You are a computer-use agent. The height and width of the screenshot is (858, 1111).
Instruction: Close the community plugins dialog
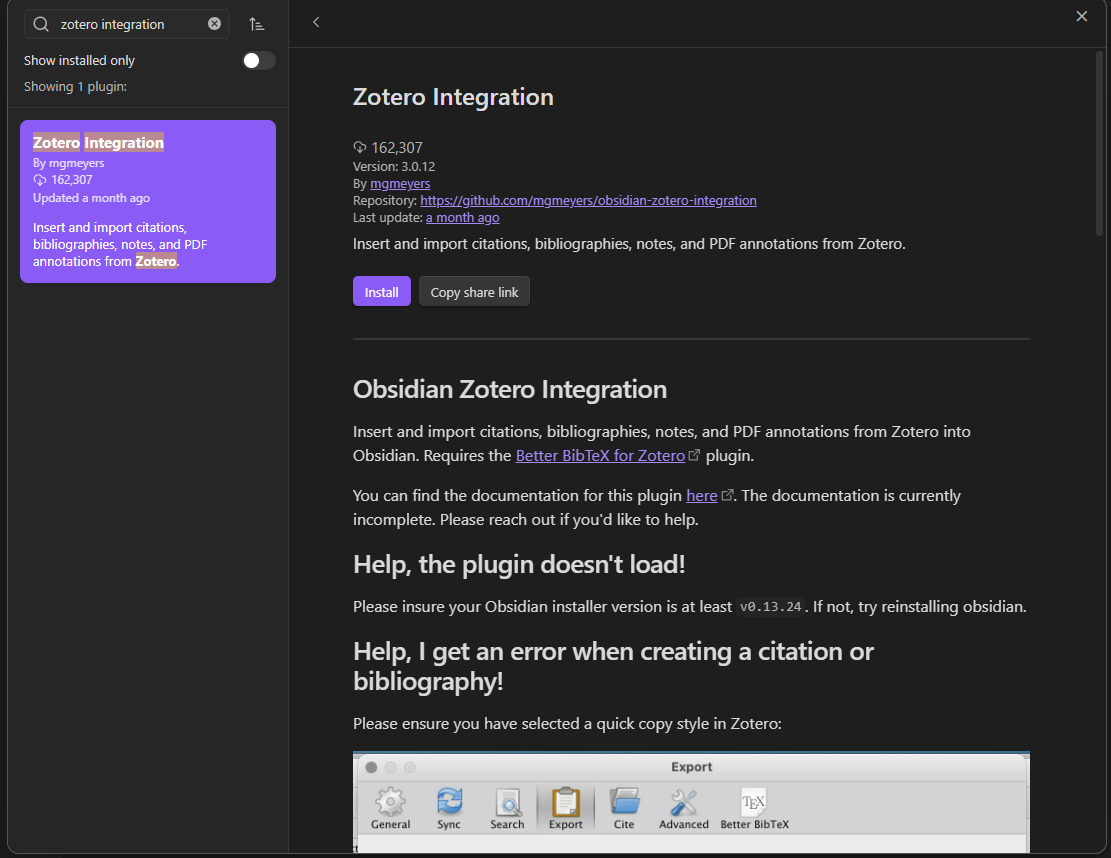1081,16
